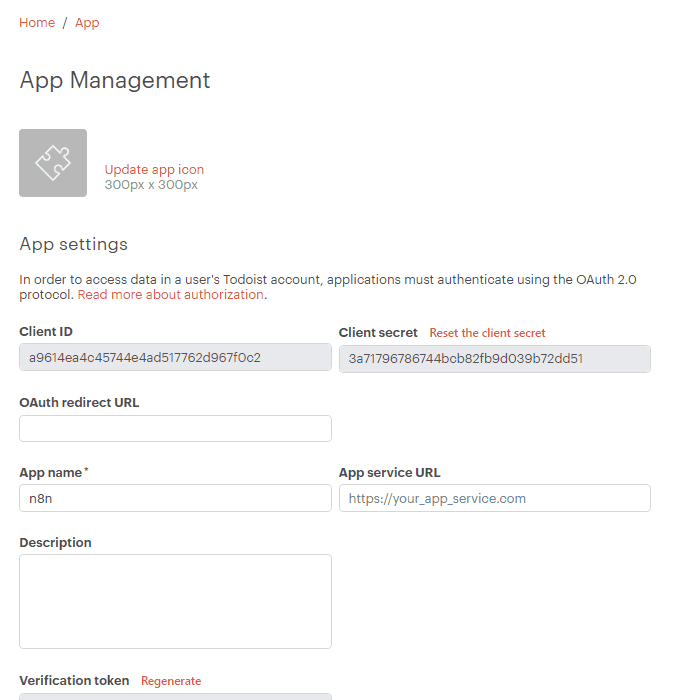
Task: Click the puzzle piece app icon placeholder
Action: pyautogui.click(x=53, y=163)
